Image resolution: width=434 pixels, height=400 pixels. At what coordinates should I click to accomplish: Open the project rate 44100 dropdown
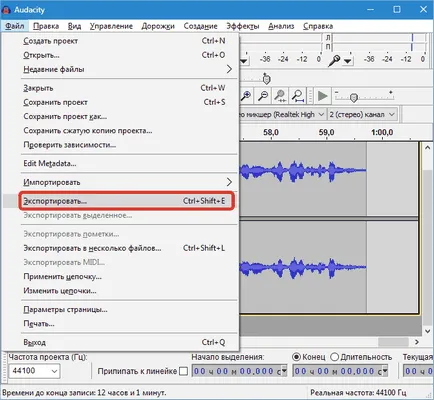click(34, 371)
